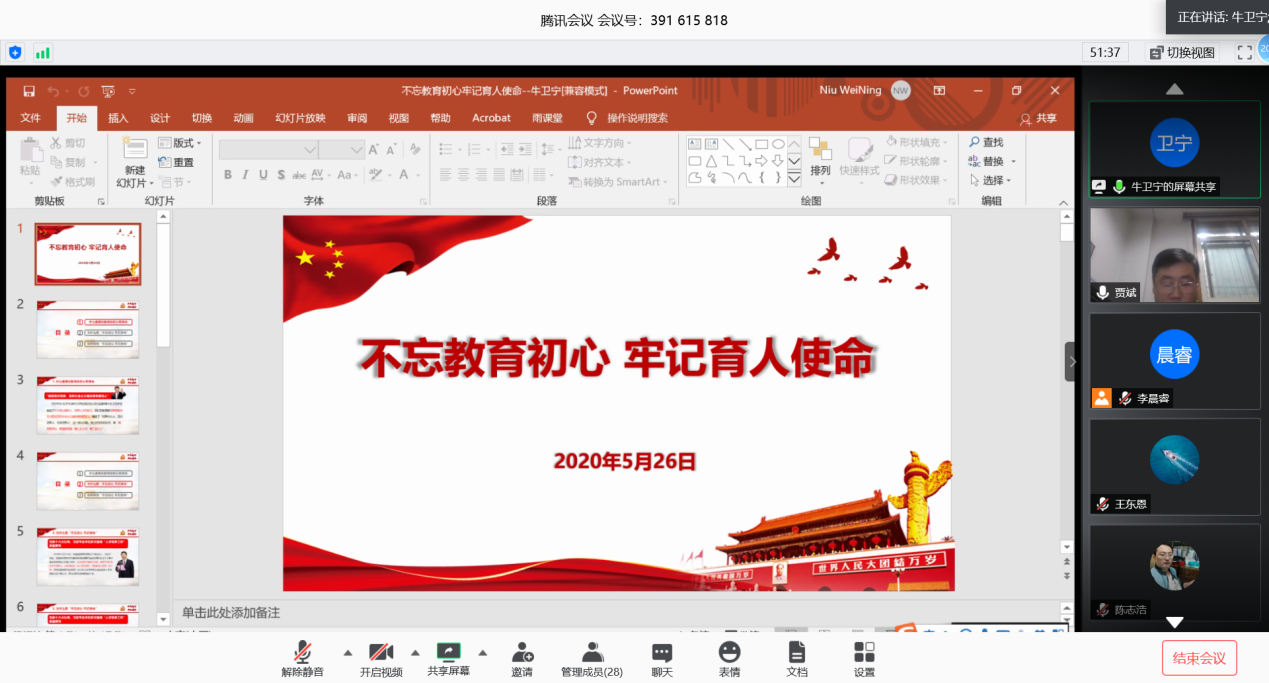Open the 插入 ribbon tab

(x=118, y=118)
